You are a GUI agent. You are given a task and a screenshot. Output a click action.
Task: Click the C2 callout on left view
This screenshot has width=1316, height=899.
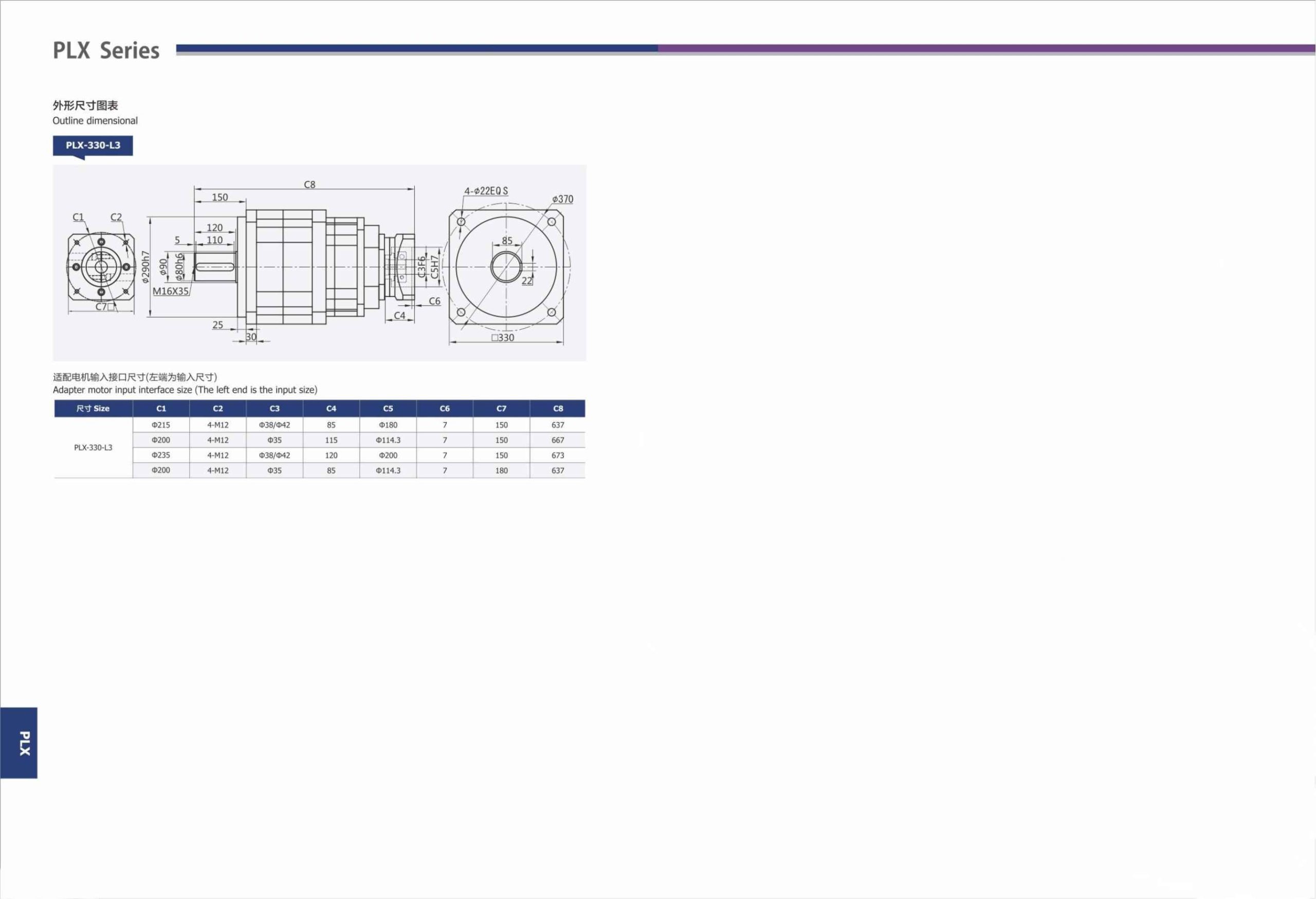[x=116, y=217]
